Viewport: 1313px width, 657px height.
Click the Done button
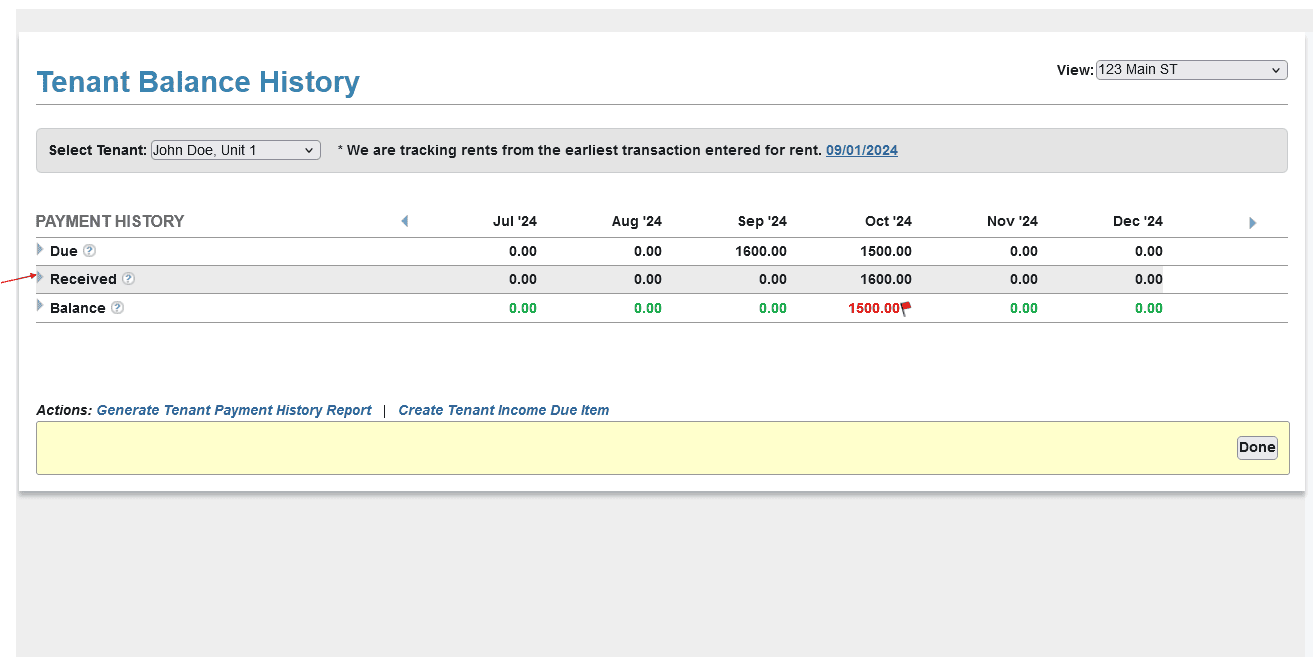click(x=1256, y=447)
